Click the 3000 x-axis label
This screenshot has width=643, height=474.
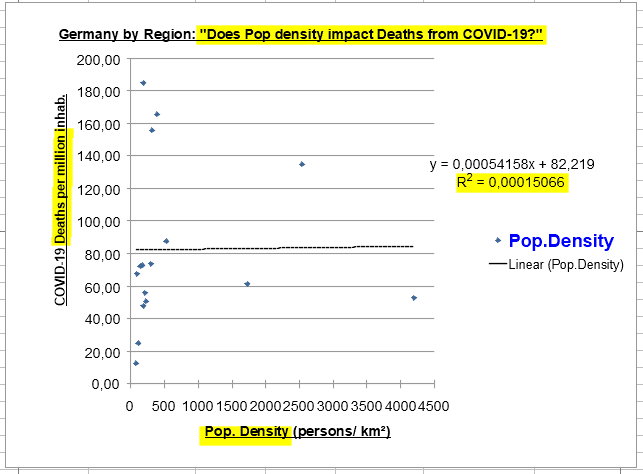point(332,406)
